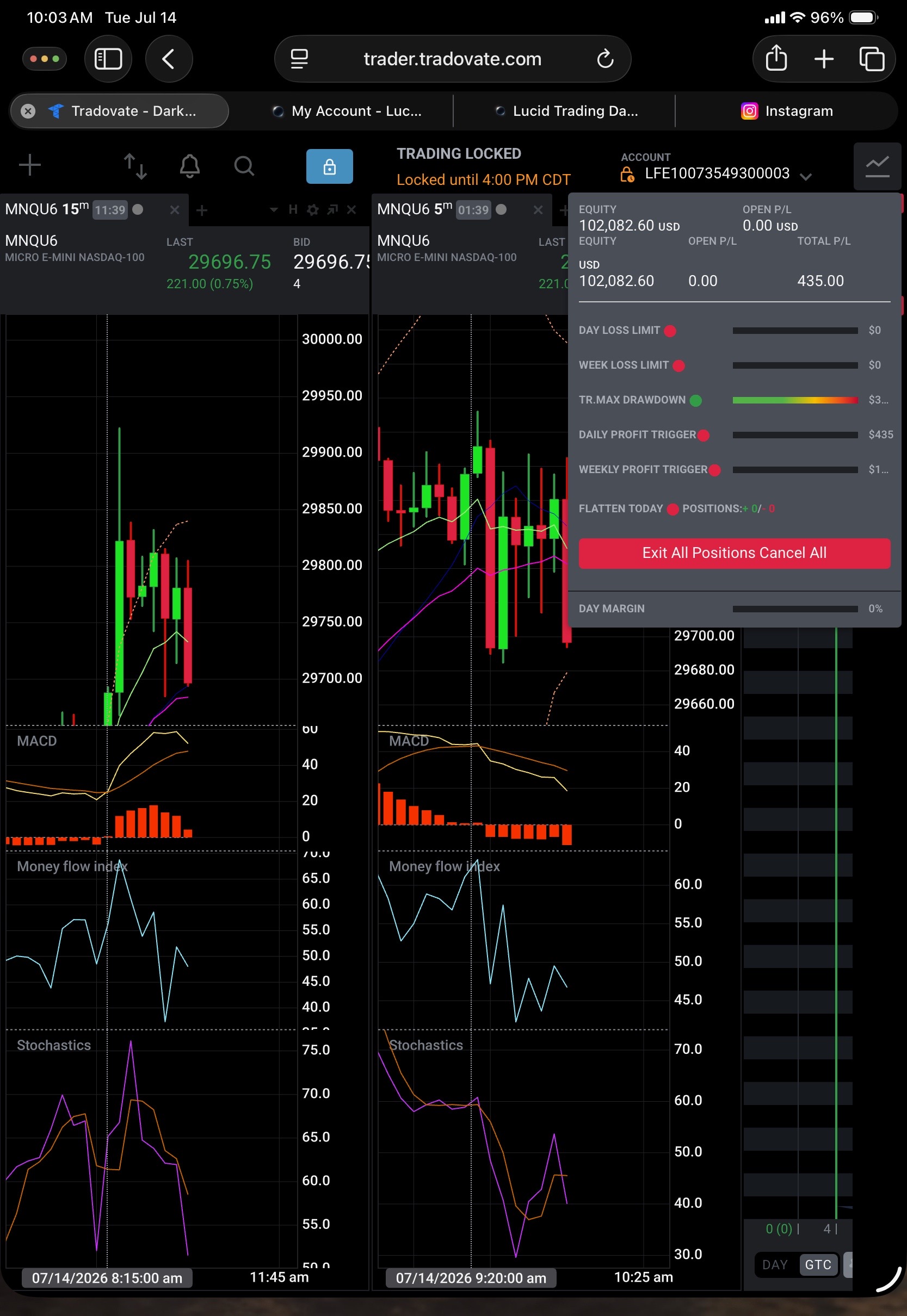This screenshot has height=1316, width=907.
Task: Open the notifications bell
Action: pos(190,166)
